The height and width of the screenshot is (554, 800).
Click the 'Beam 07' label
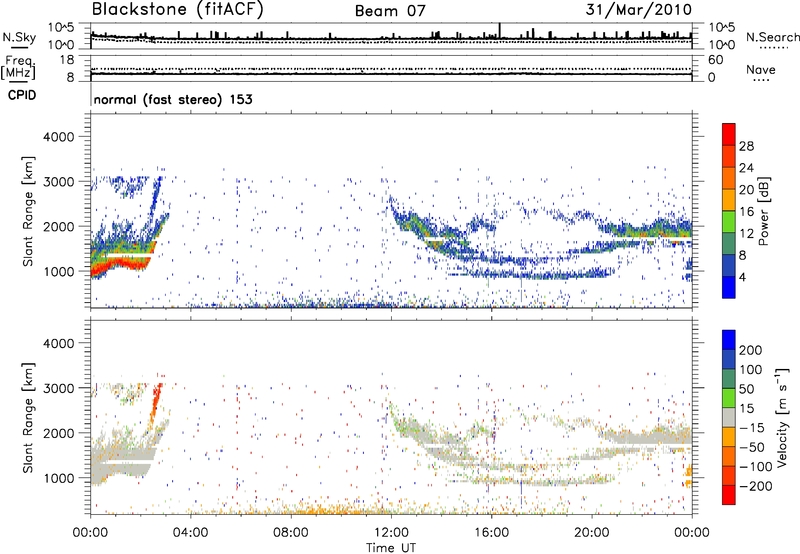point(390,10)
